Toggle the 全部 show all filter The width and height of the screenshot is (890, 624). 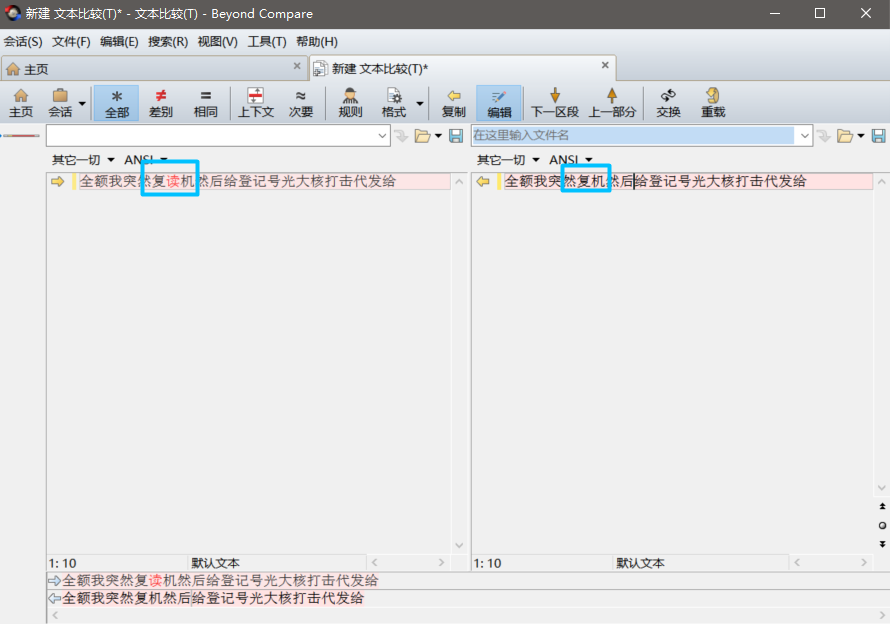click(116, 103)
